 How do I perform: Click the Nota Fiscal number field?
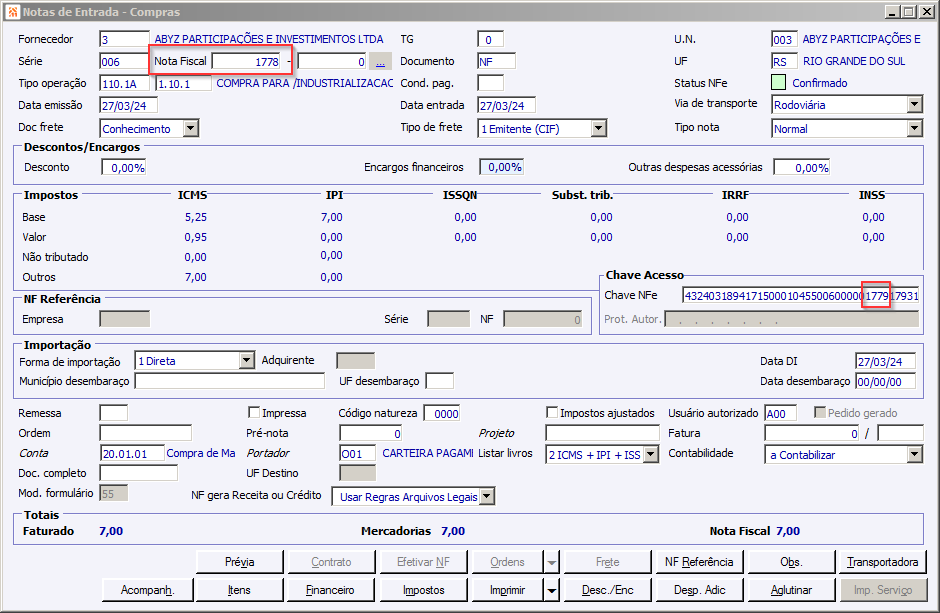246,62
